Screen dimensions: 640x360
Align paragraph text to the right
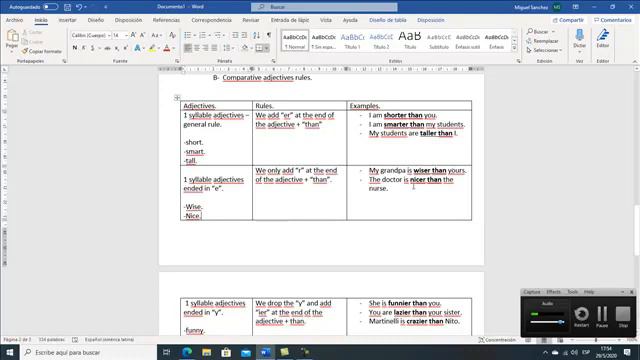point(205,48)
